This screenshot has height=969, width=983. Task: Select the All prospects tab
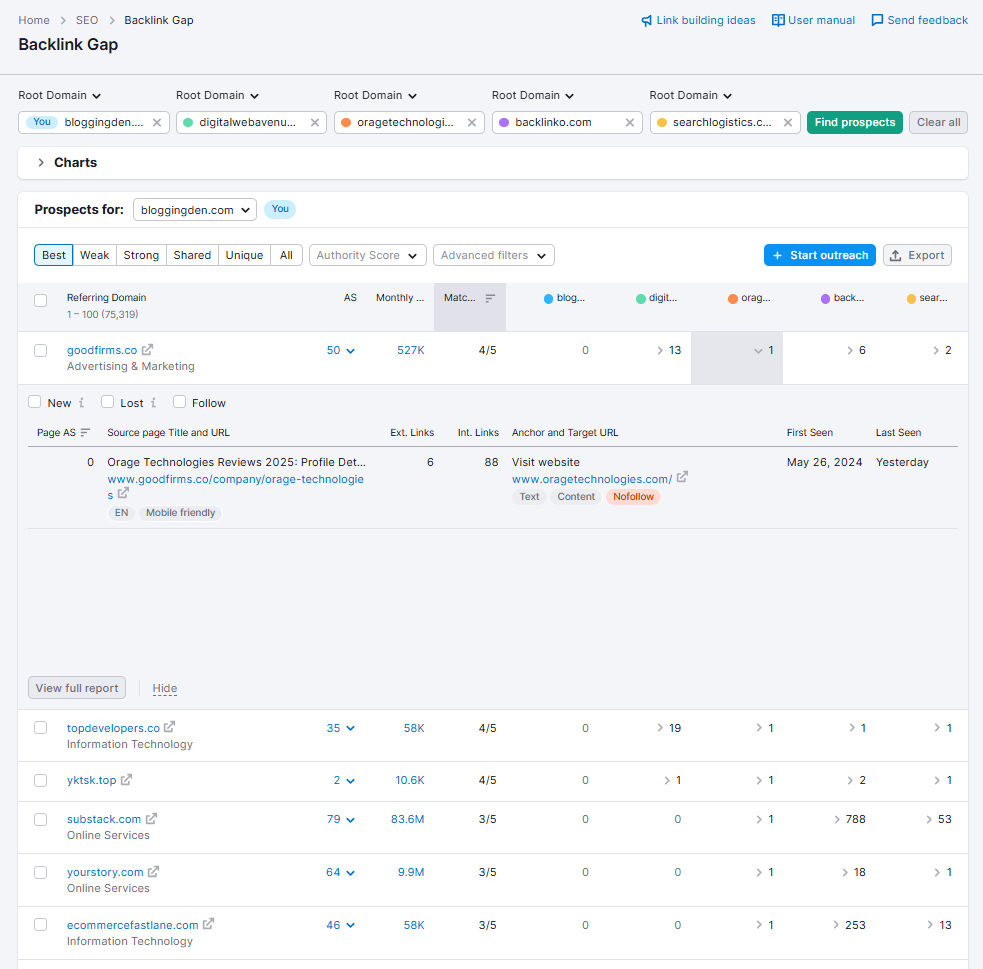click(x=286, y=255)
